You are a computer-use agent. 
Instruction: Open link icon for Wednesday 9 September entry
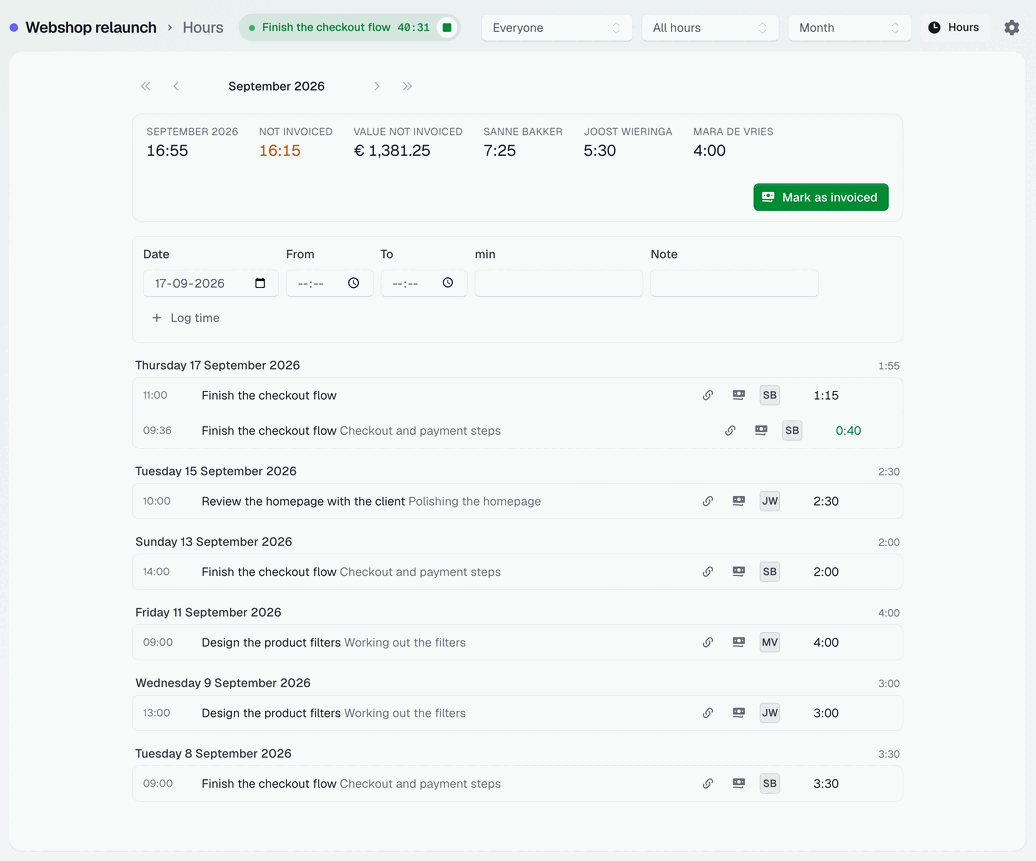click(x=708, y=713)
